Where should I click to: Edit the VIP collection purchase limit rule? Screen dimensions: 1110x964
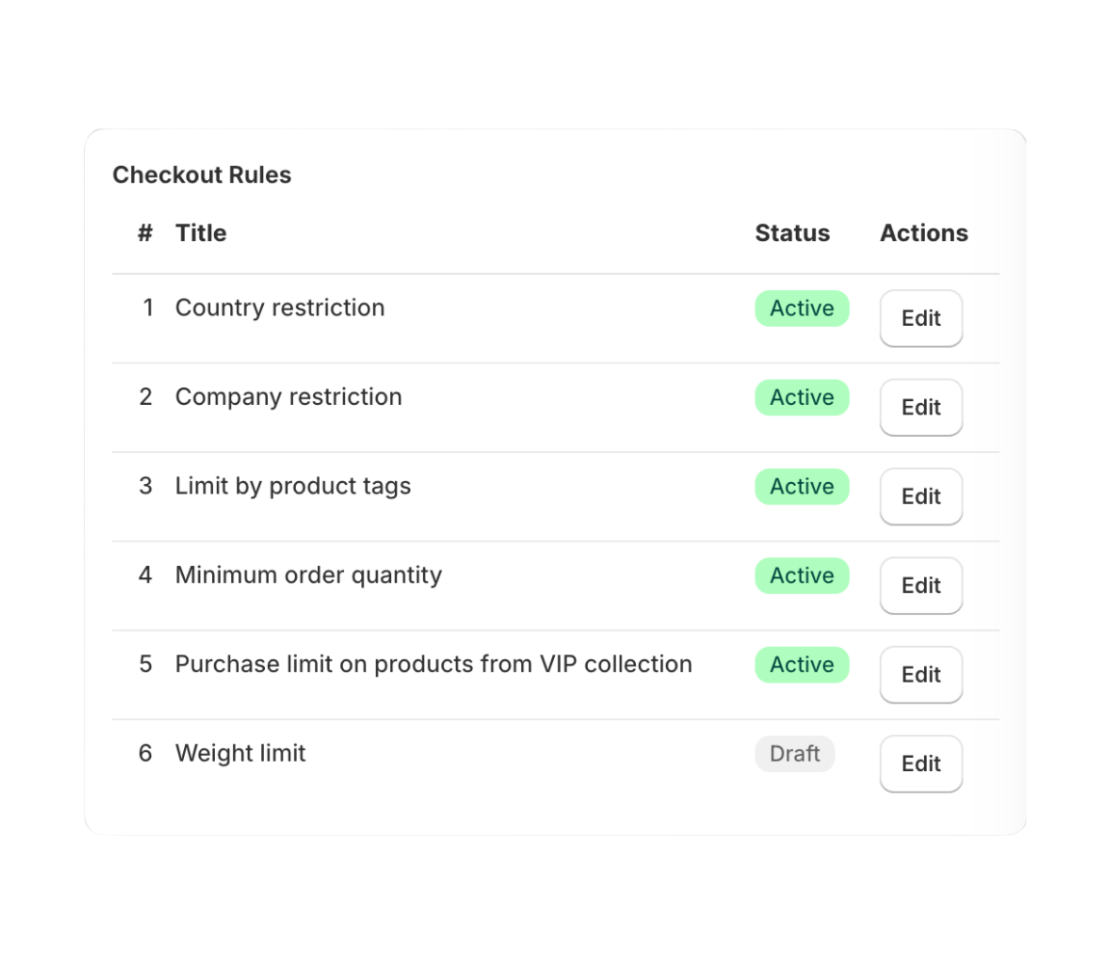pyautogui.click(x=920, y=674)
